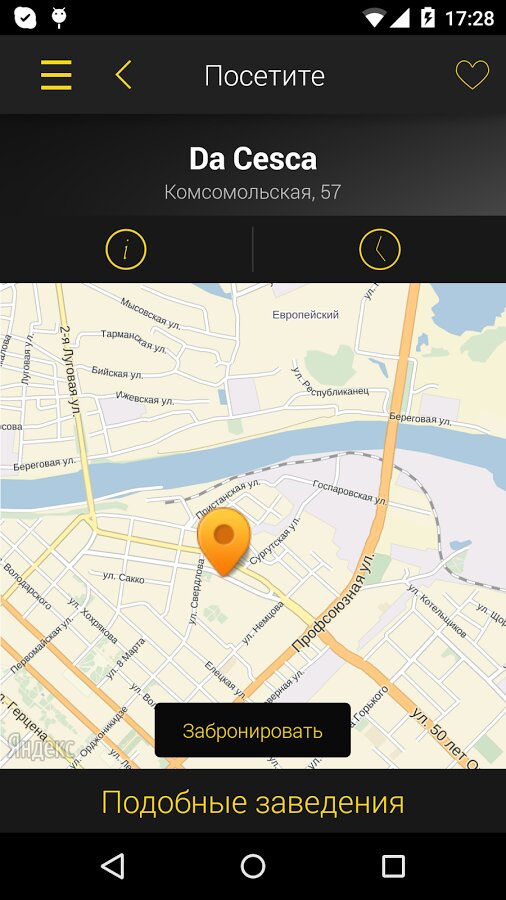The width and height of the screenshot is (506, 900).
Task: Tap the Android home circle button
Action: click(x=253, y=866)
